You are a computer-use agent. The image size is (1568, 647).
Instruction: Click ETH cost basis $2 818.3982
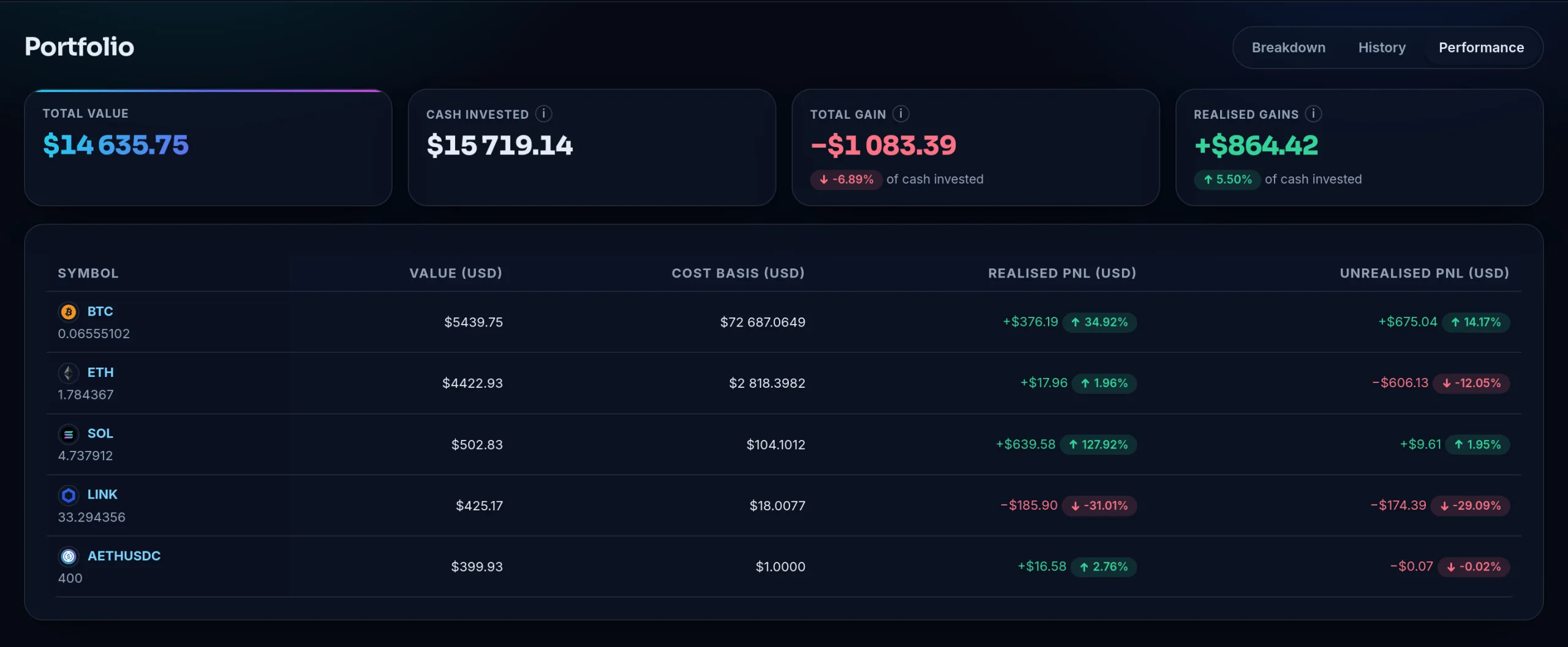(x=767, y=384)
